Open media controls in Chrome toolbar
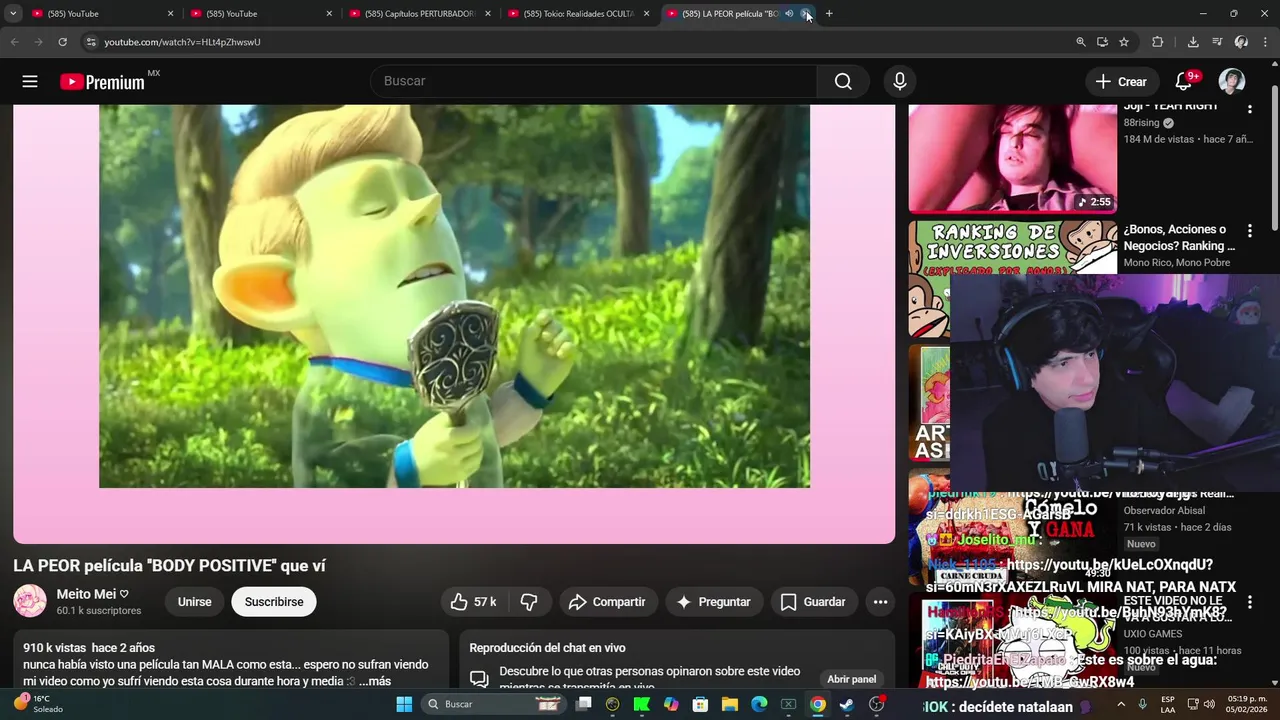The height and width of the screenshot is (720, 1280). point(1217,42)
